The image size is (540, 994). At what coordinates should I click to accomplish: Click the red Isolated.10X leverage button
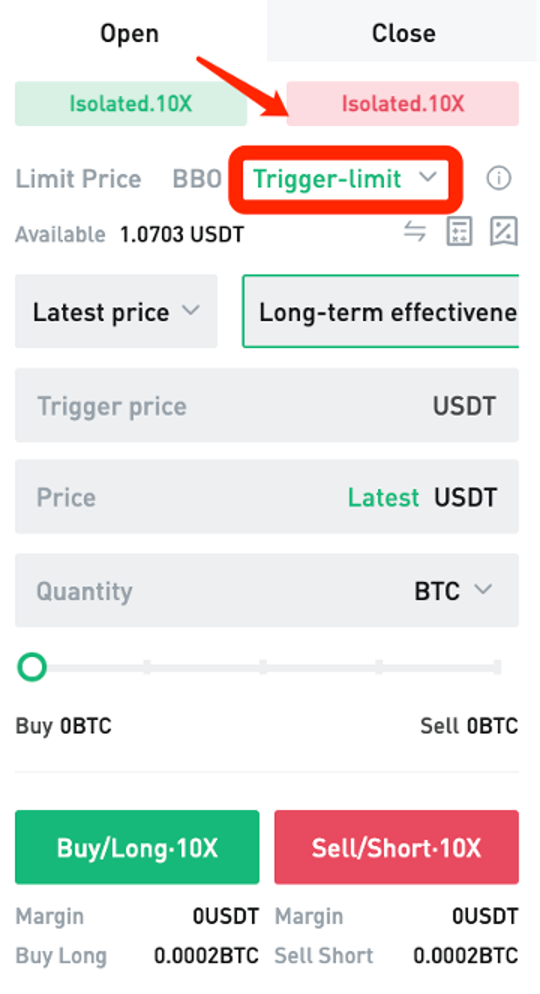tap(402, 103)
